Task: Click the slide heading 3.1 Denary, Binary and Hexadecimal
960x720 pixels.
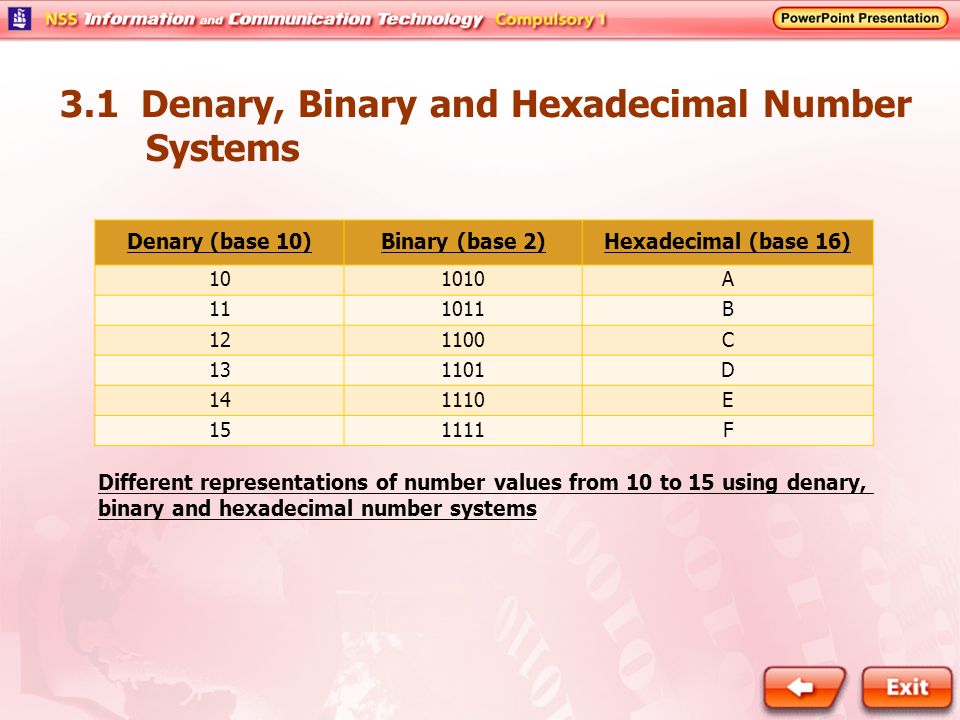Action: click(485, 126)
